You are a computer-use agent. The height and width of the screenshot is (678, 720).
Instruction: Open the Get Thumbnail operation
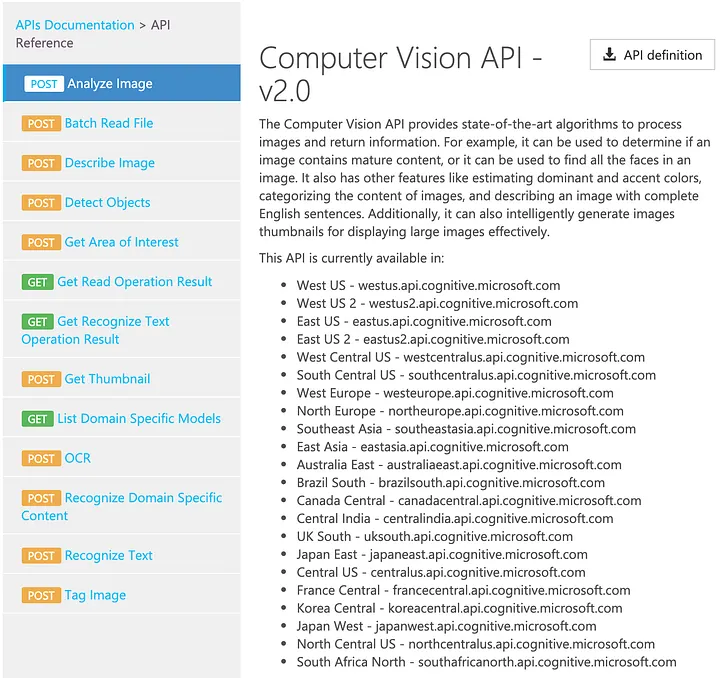point(107,379)
